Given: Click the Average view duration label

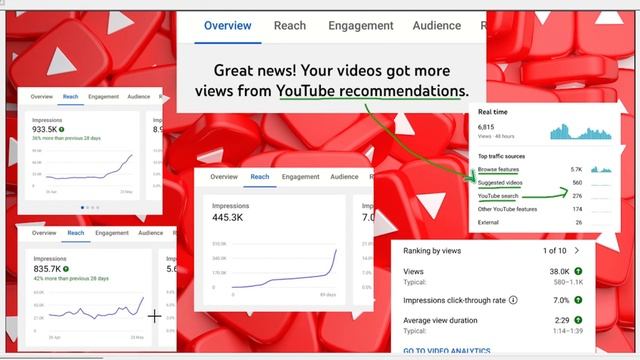Looking at the screenshot, I should pyautogui.click(x=440, y=320).
